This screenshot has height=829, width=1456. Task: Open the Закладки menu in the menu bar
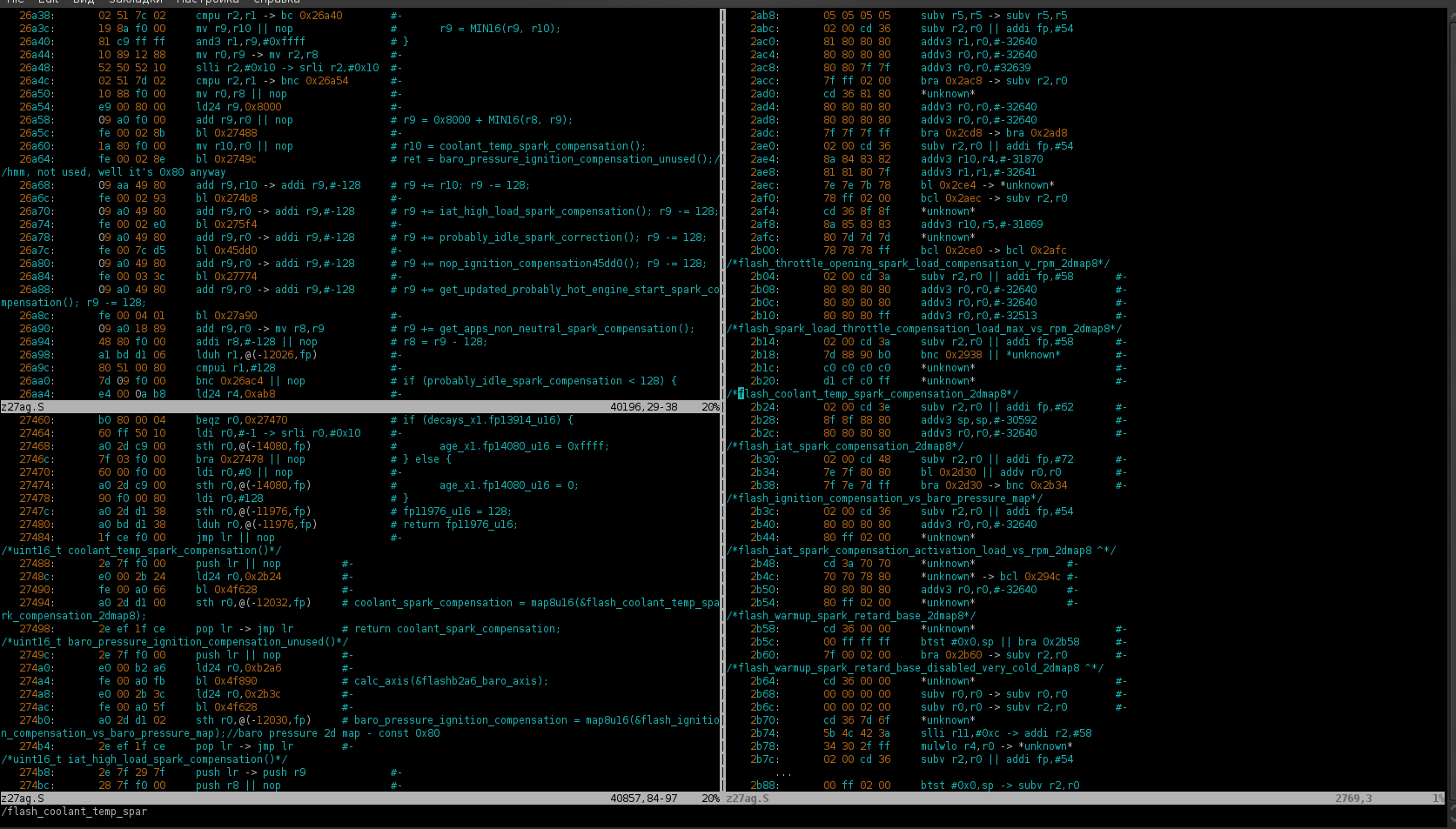tap(137, 2)
